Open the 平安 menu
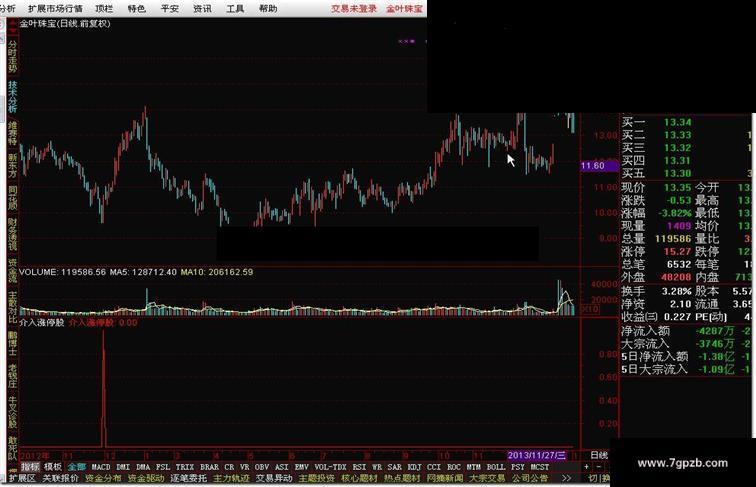Viewport: 756px width, 487px height. (169, 9)
